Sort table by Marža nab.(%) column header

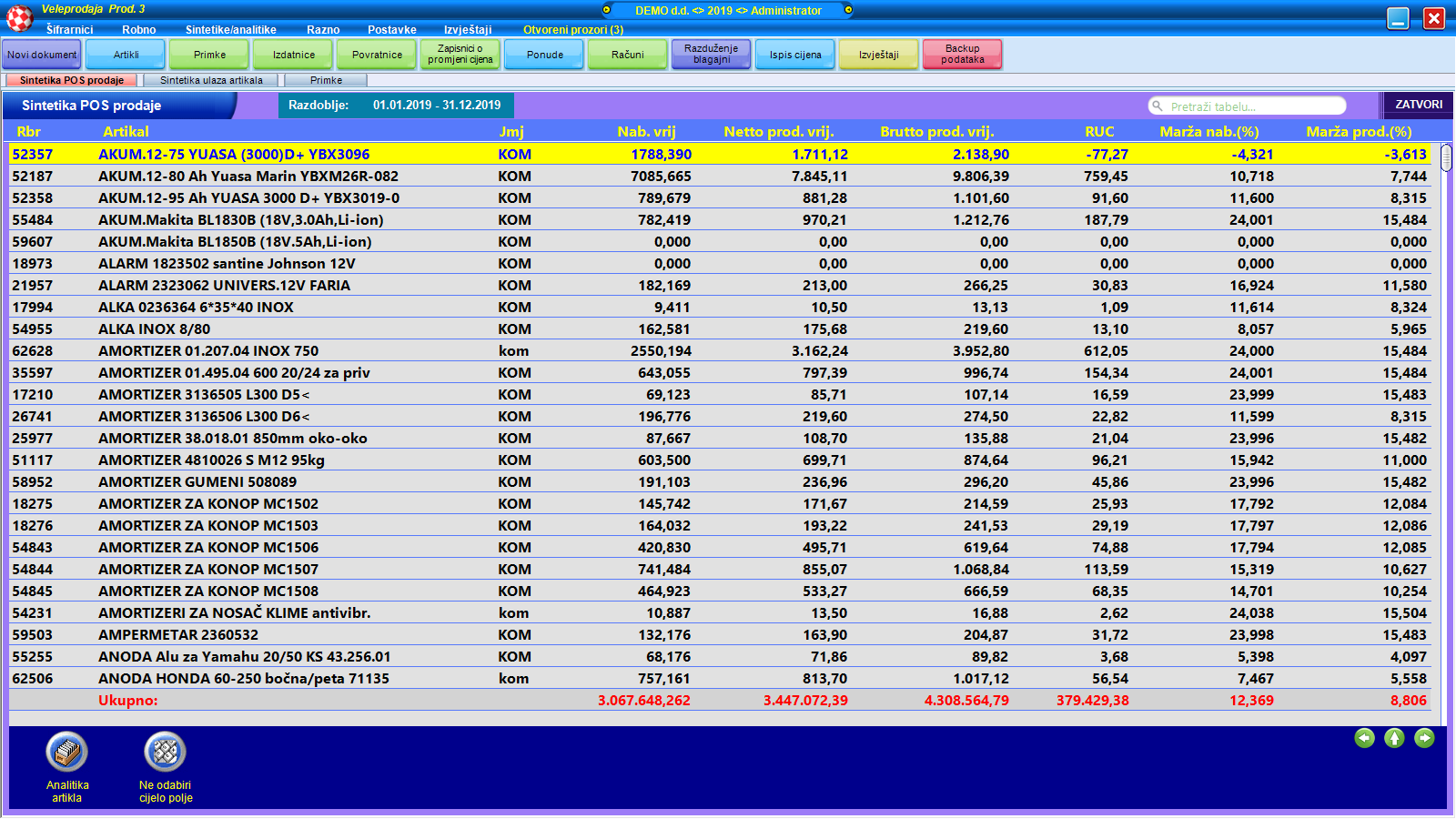[x=1208, y=132]
